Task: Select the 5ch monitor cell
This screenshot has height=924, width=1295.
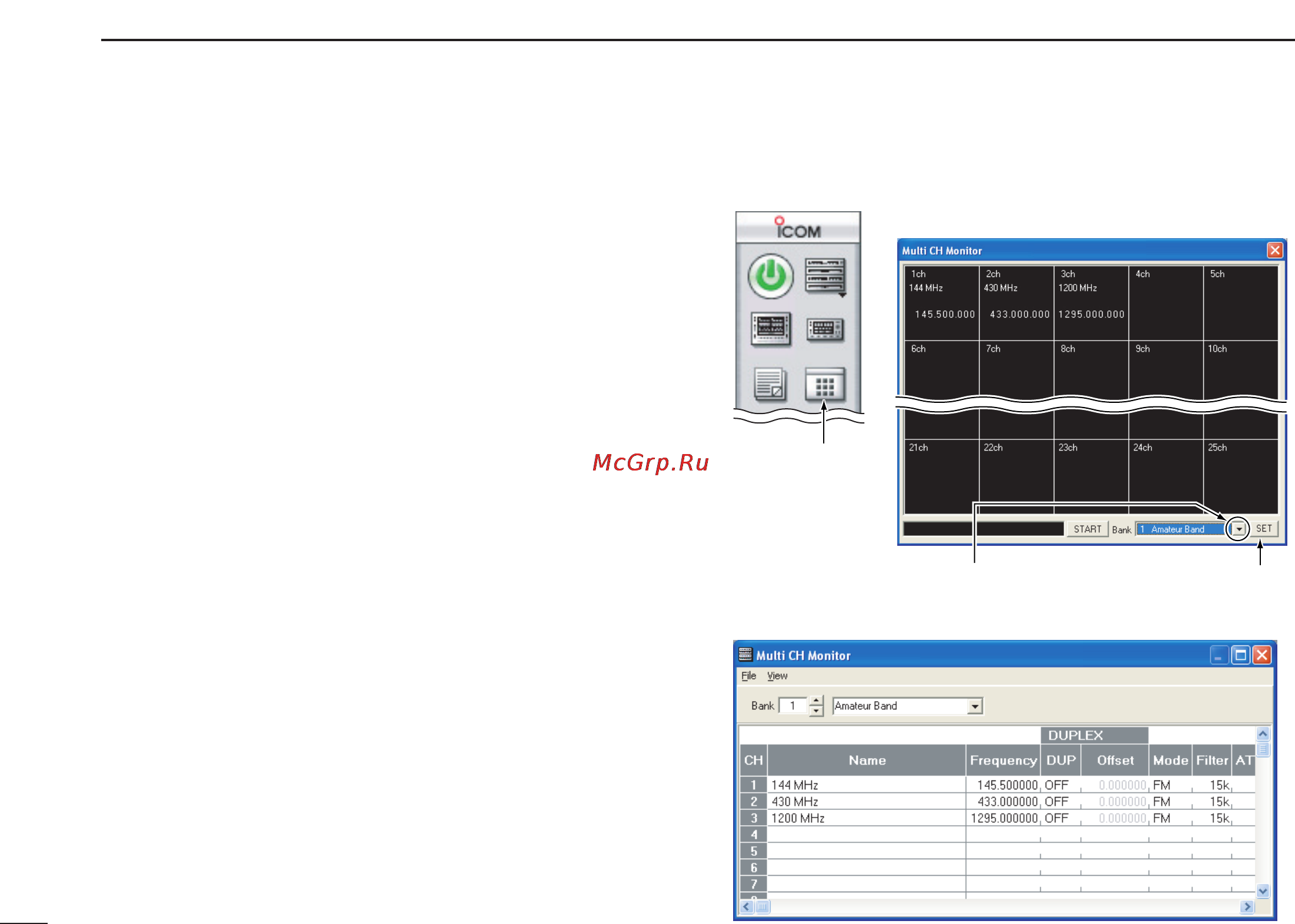Action: coord(1240,303)
